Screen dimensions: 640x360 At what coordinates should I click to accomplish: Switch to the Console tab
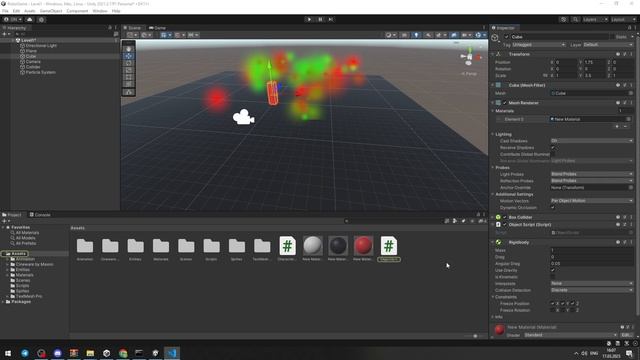click(x=40, y=215)
